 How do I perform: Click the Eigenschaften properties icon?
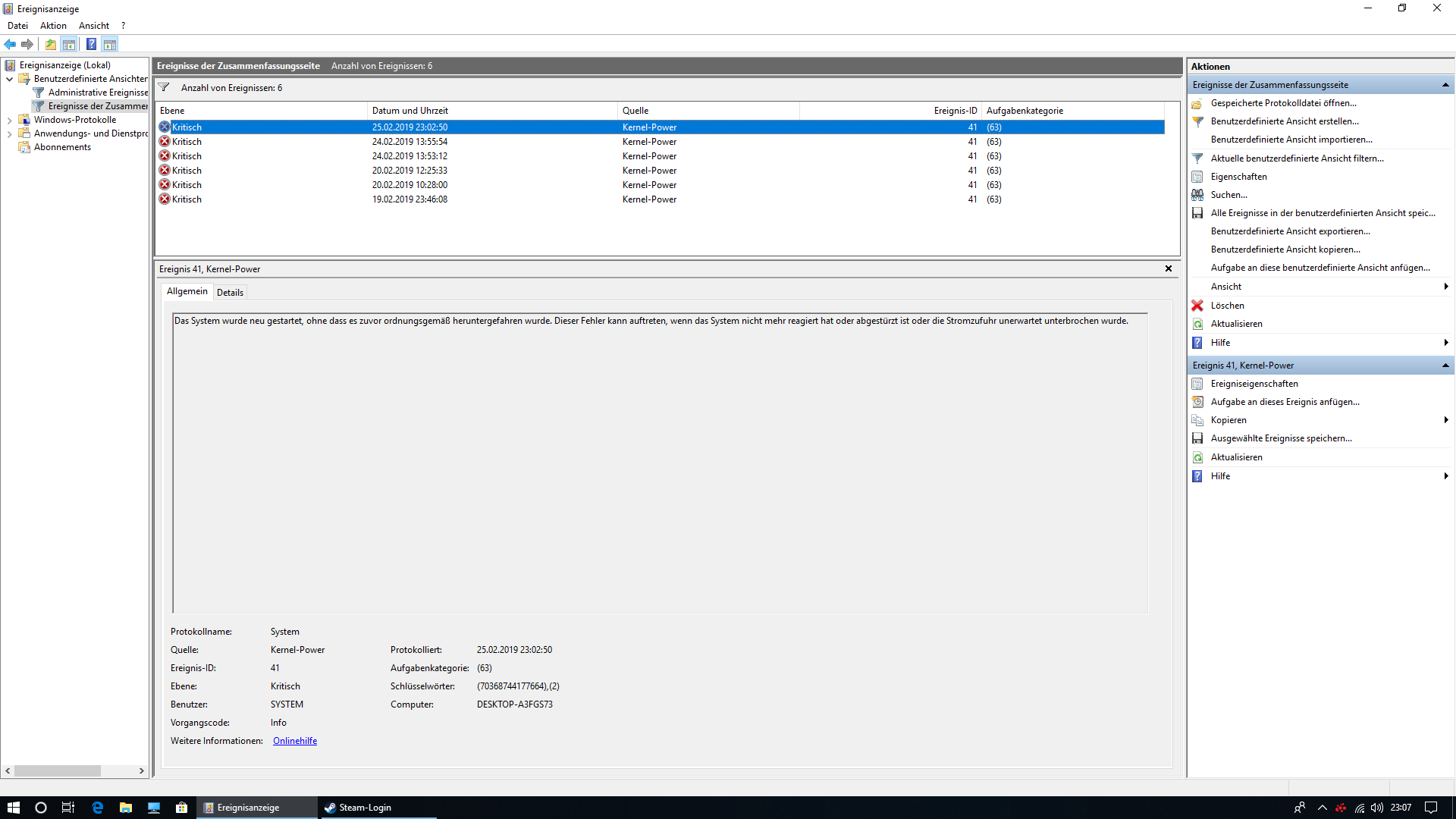click(1197, 177)
